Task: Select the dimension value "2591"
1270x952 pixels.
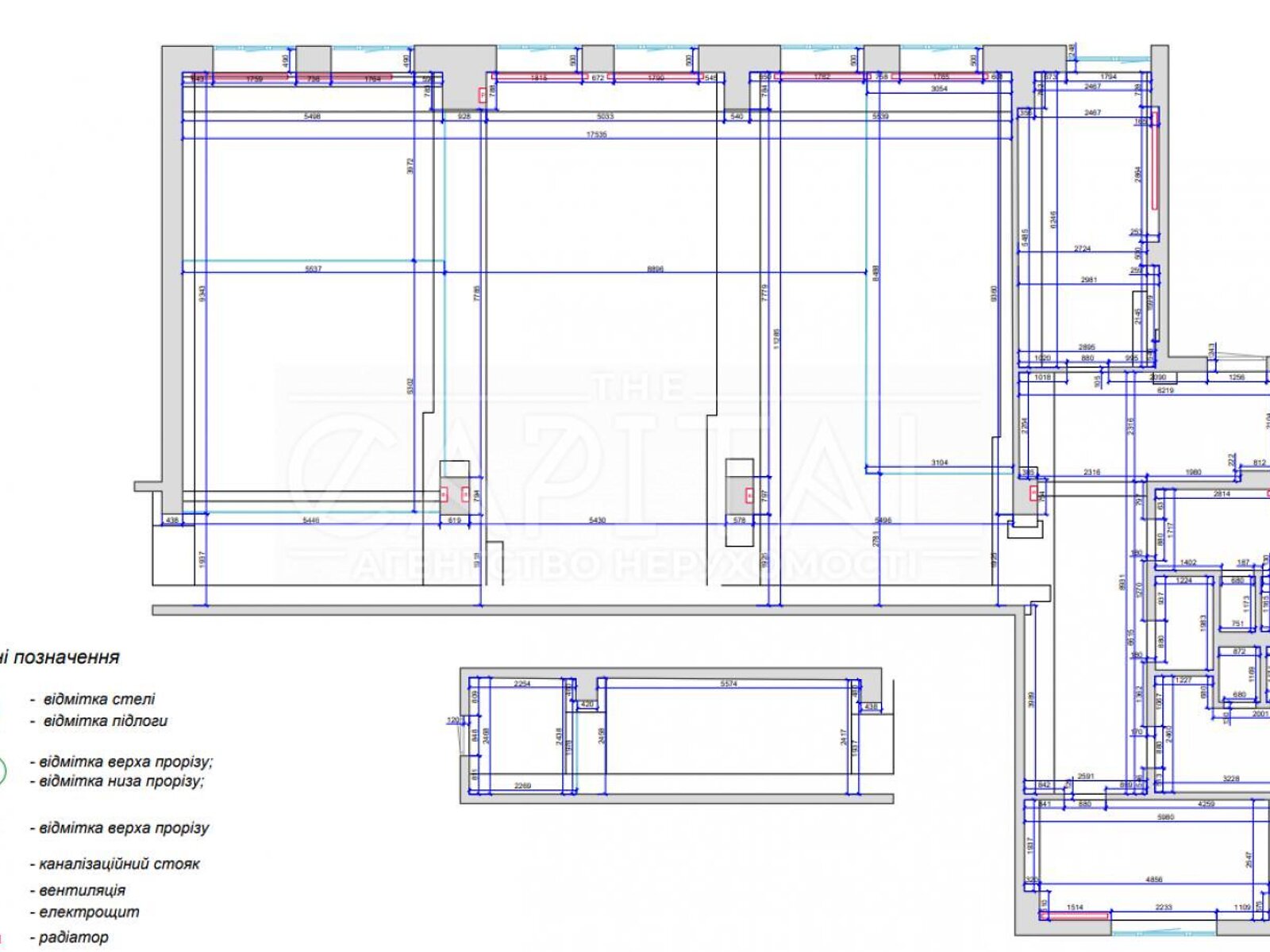Action: pyautogui.click(x=1086, y=777)
